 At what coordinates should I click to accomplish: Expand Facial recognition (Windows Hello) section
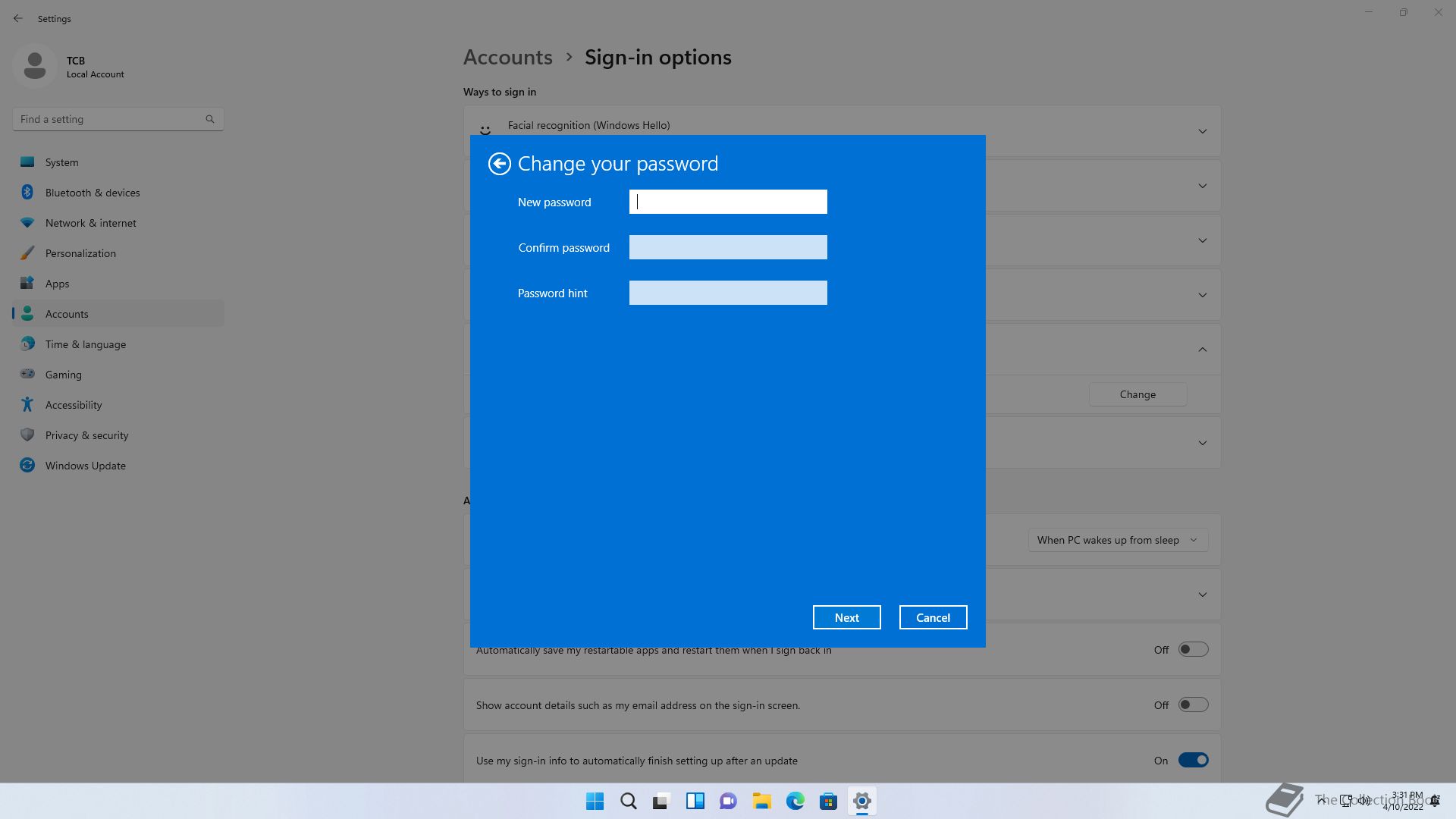pyautogui.click(x=1202, y=131)
